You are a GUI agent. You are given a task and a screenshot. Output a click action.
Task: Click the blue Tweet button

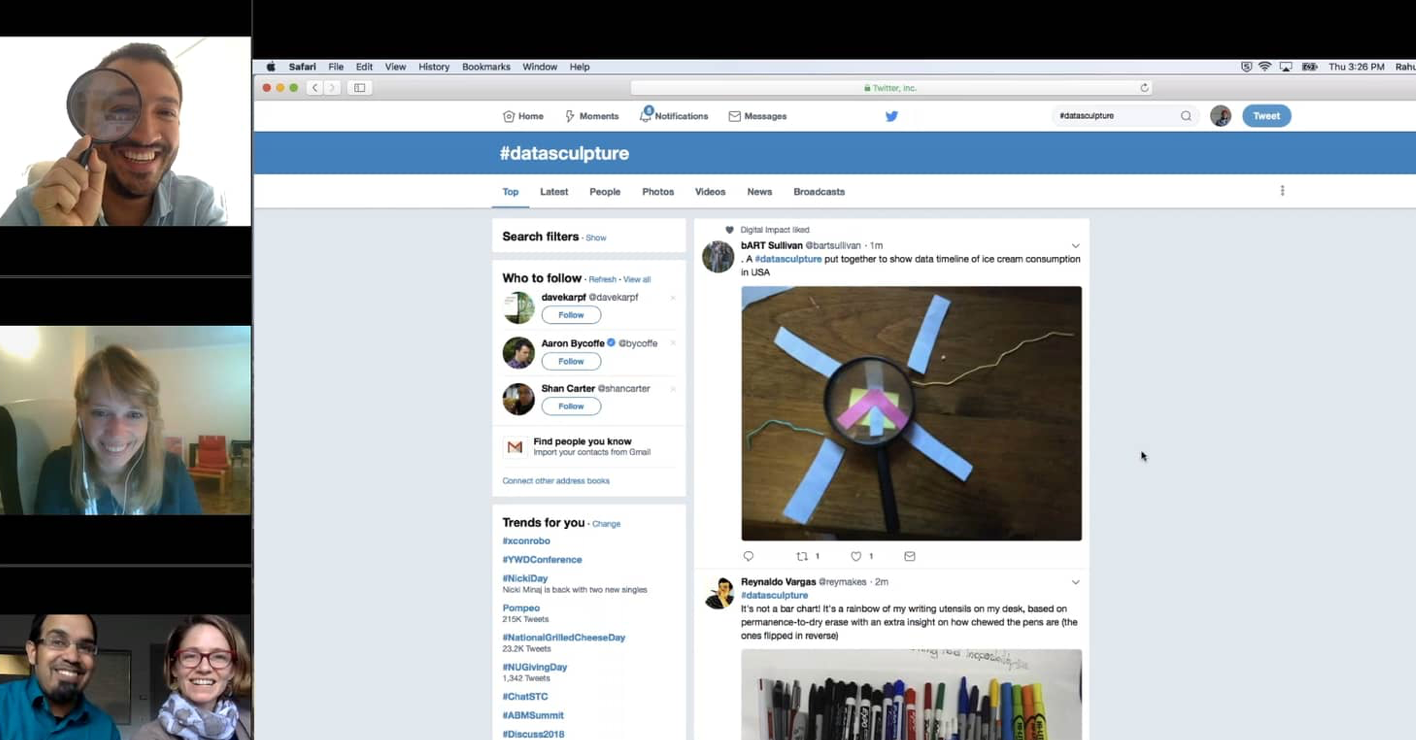coord(1266,116)
